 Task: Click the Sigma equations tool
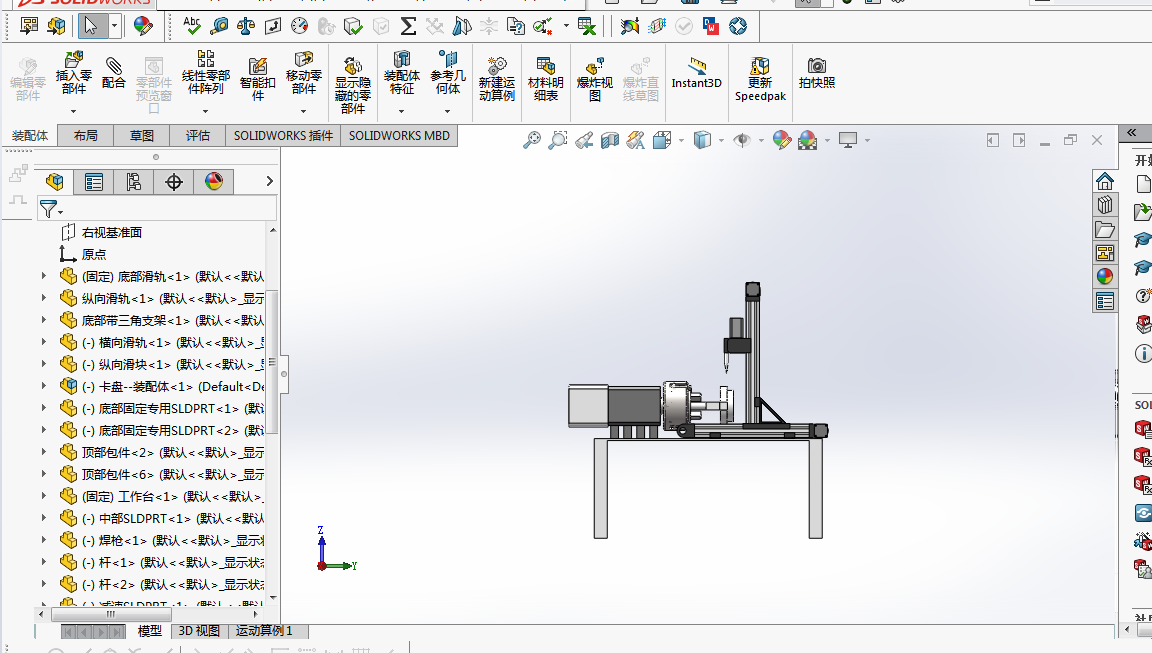tap(408, 26)
